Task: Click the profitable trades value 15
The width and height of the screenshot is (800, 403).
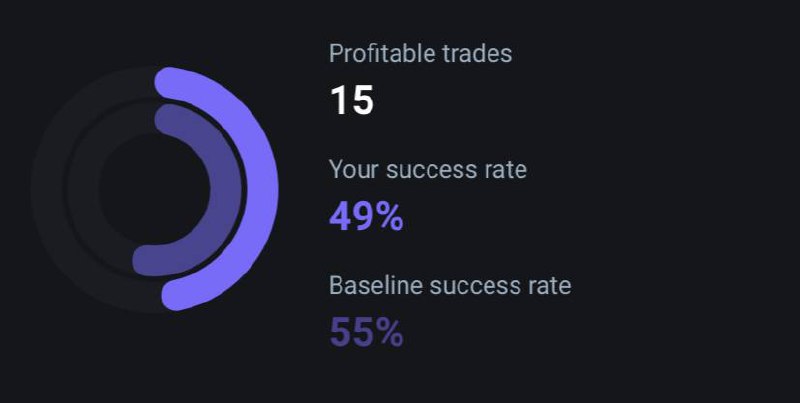Action: 352,100
